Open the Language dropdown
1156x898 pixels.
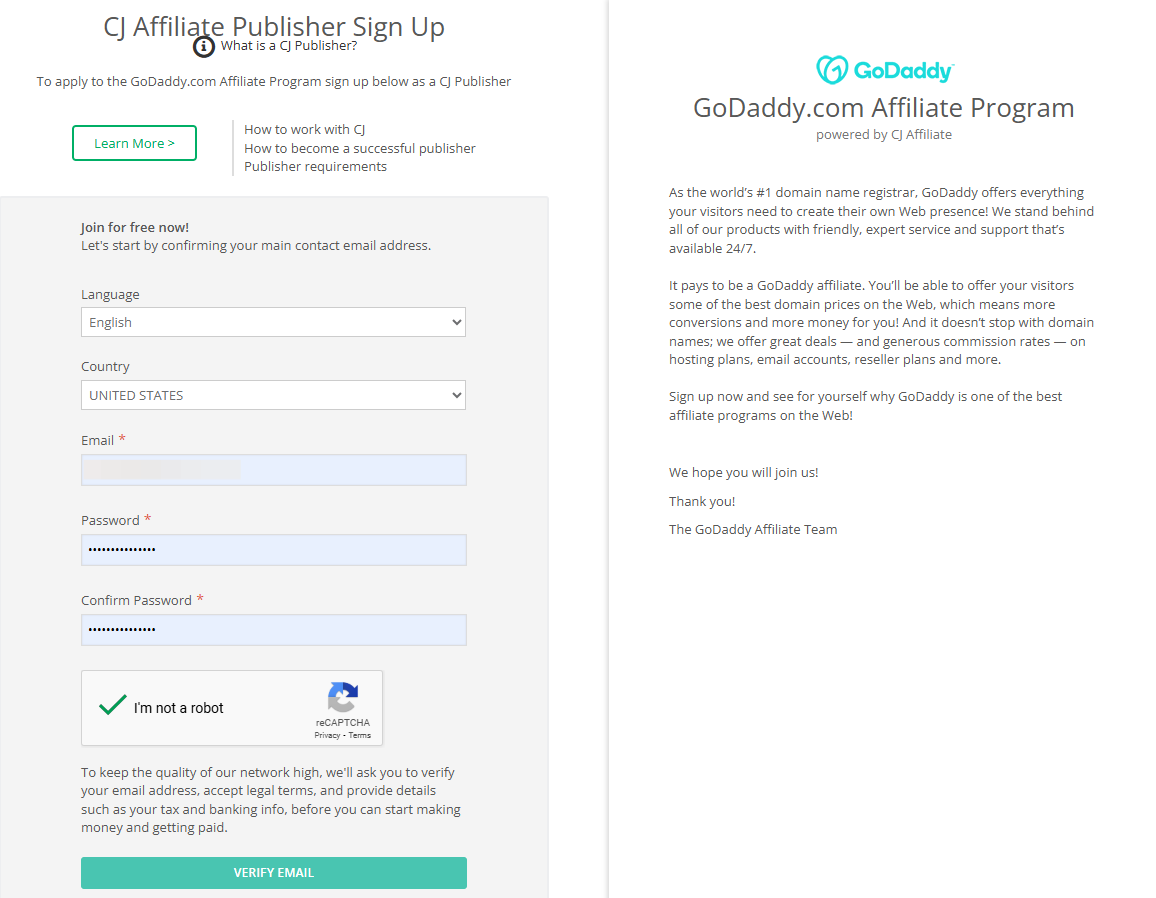tap(273, 322)
